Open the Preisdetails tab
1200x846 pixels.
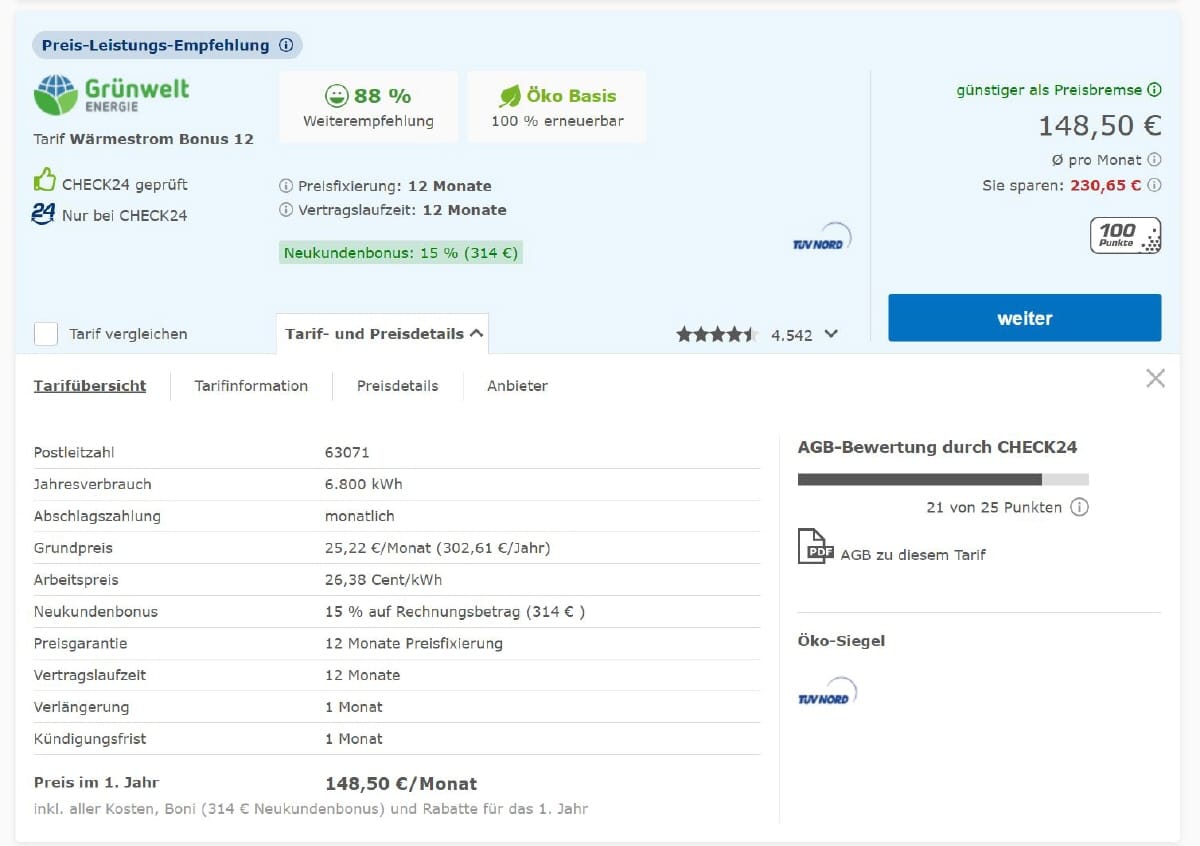397,386
